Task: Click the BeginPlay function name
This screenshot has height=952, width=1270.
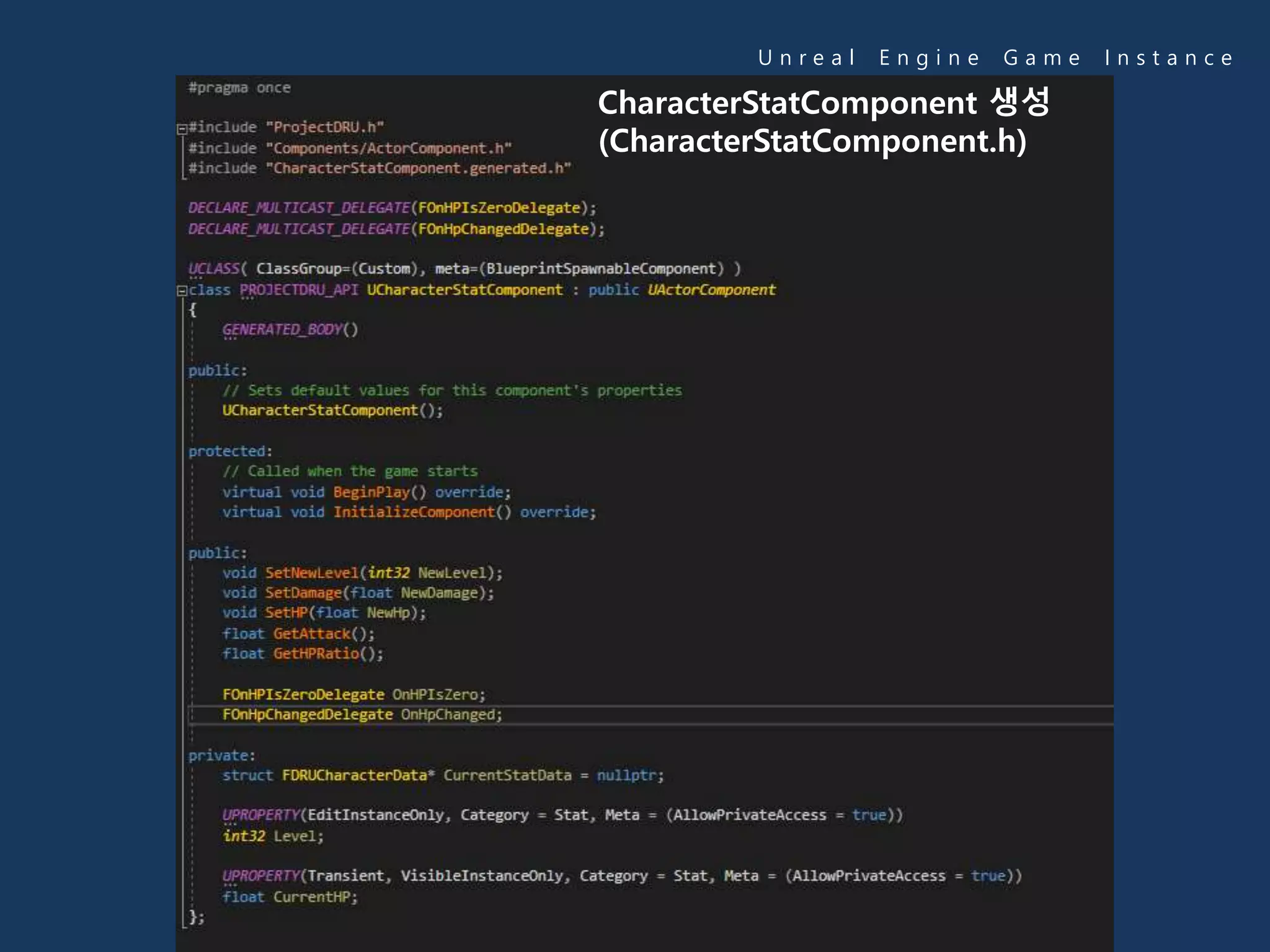Action: point(371,492)
